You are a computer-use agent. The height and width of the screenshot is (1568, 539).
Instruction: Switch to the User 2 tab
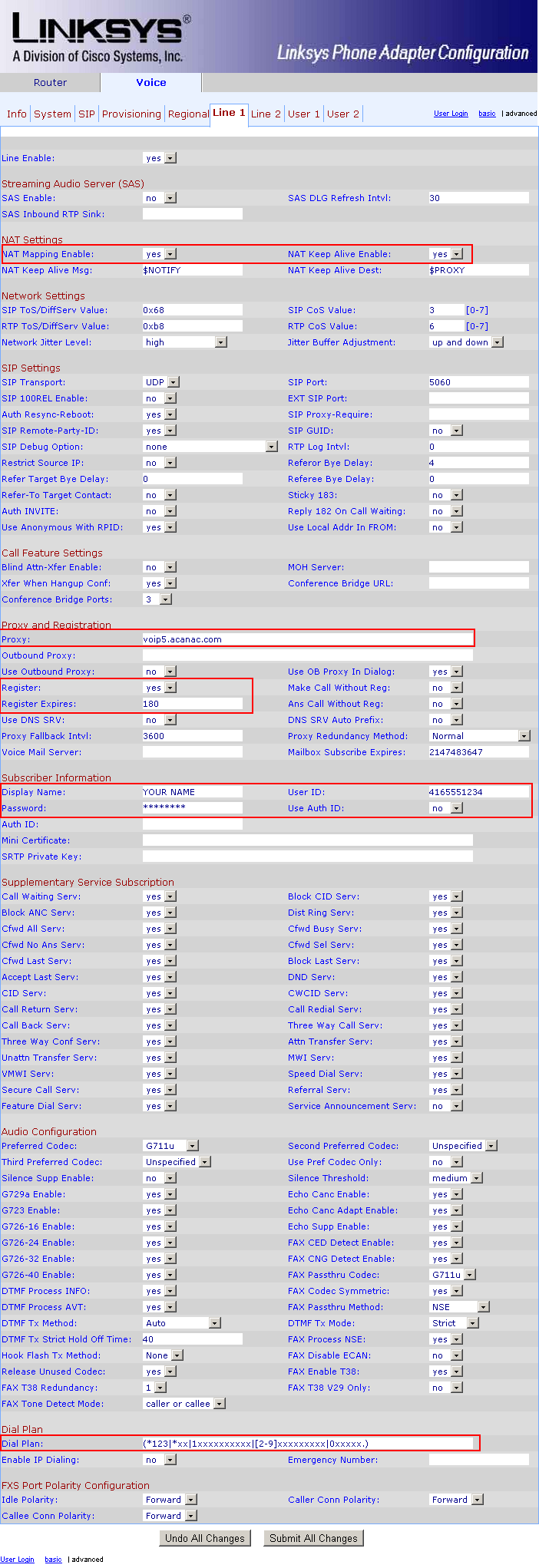coord(343,114)
